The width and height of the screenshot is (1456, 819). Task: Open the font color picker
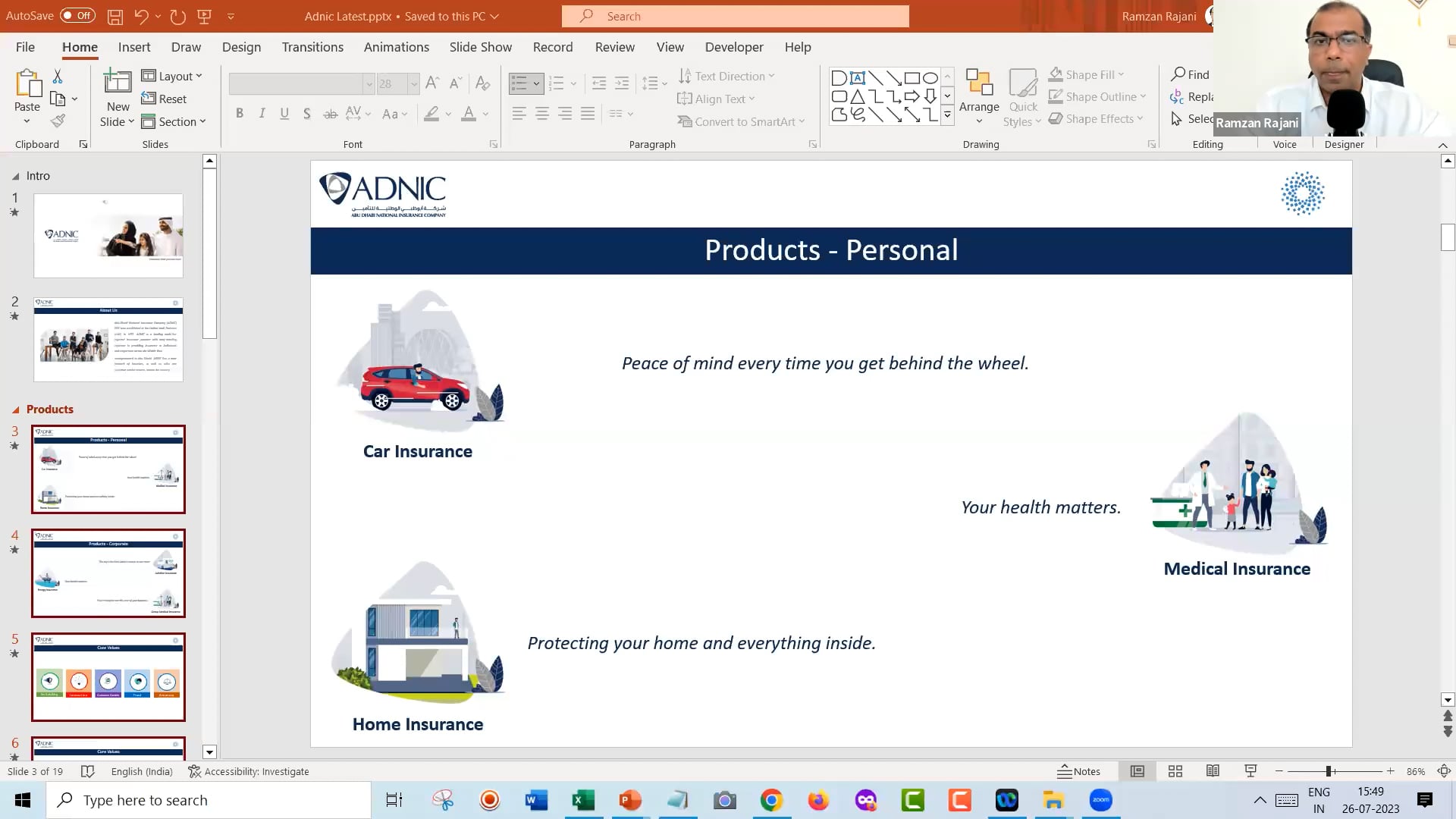(485, 114)
